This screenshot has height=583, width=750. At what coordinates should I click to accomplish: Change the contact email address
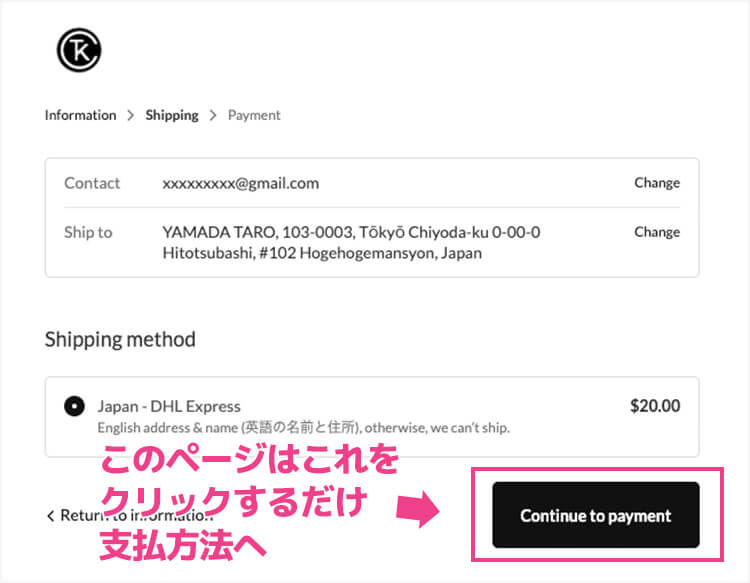pos(656,183)
